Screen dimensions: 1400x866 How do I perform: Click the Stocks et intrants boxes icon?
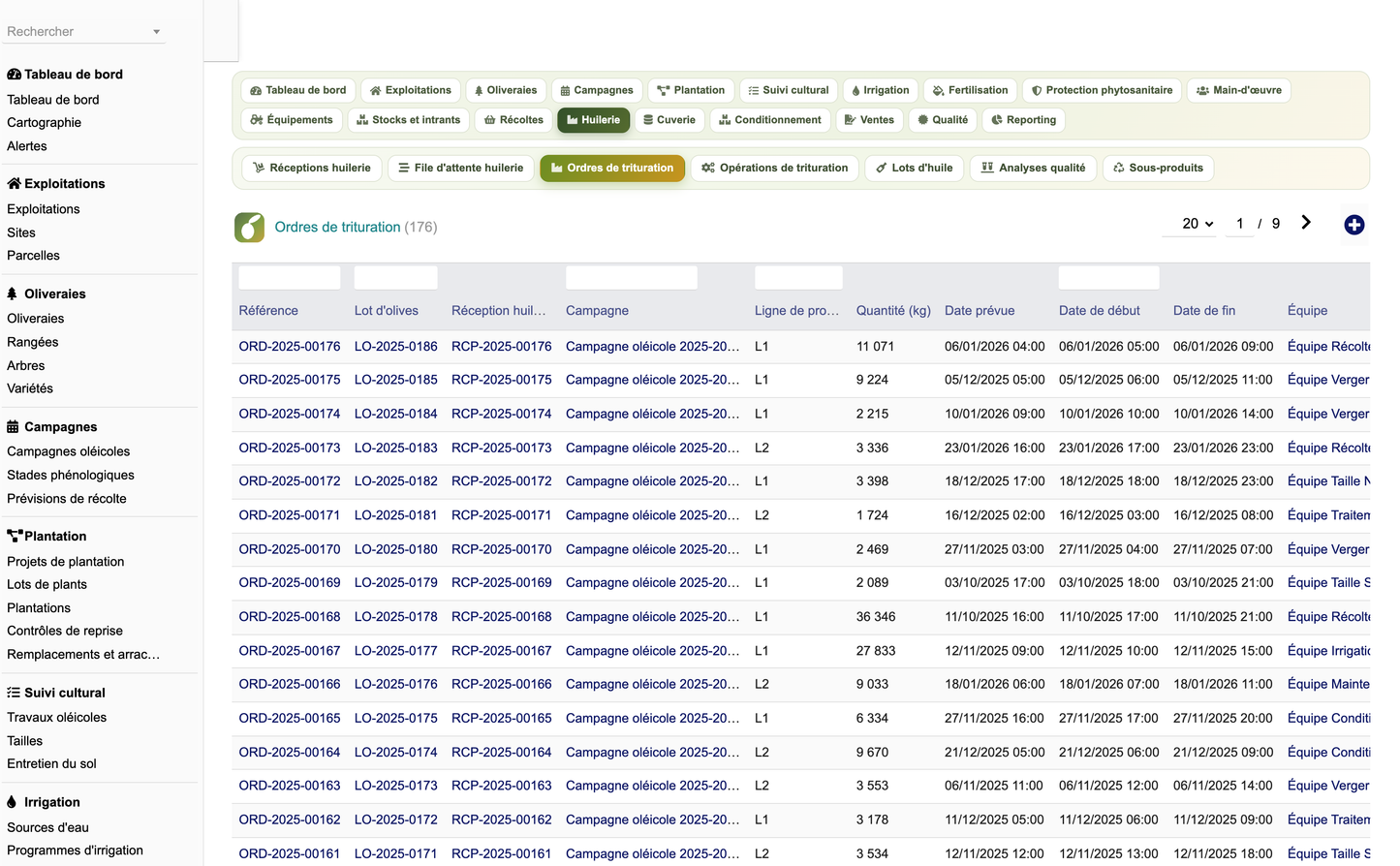362,120
